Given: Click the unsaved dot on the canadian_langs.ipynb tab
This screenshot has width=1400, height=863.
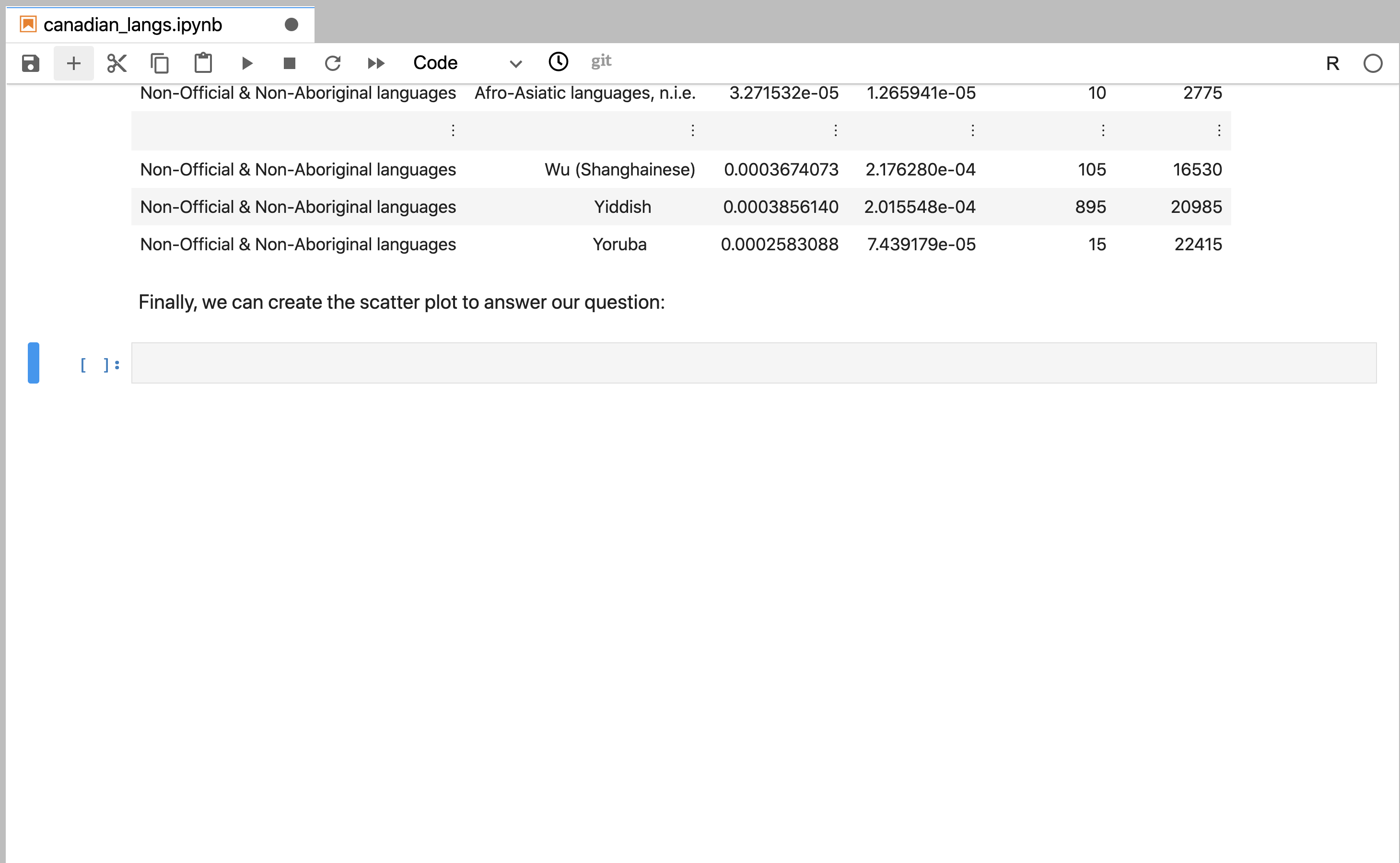Looking at the screenshot, I should (291, 24).
